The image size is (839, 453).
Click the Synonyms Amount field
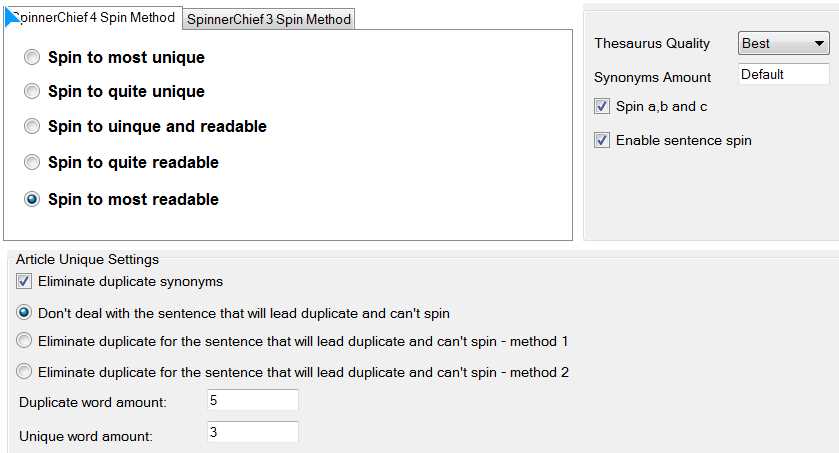pyautogui.click(x=783, y=75)
